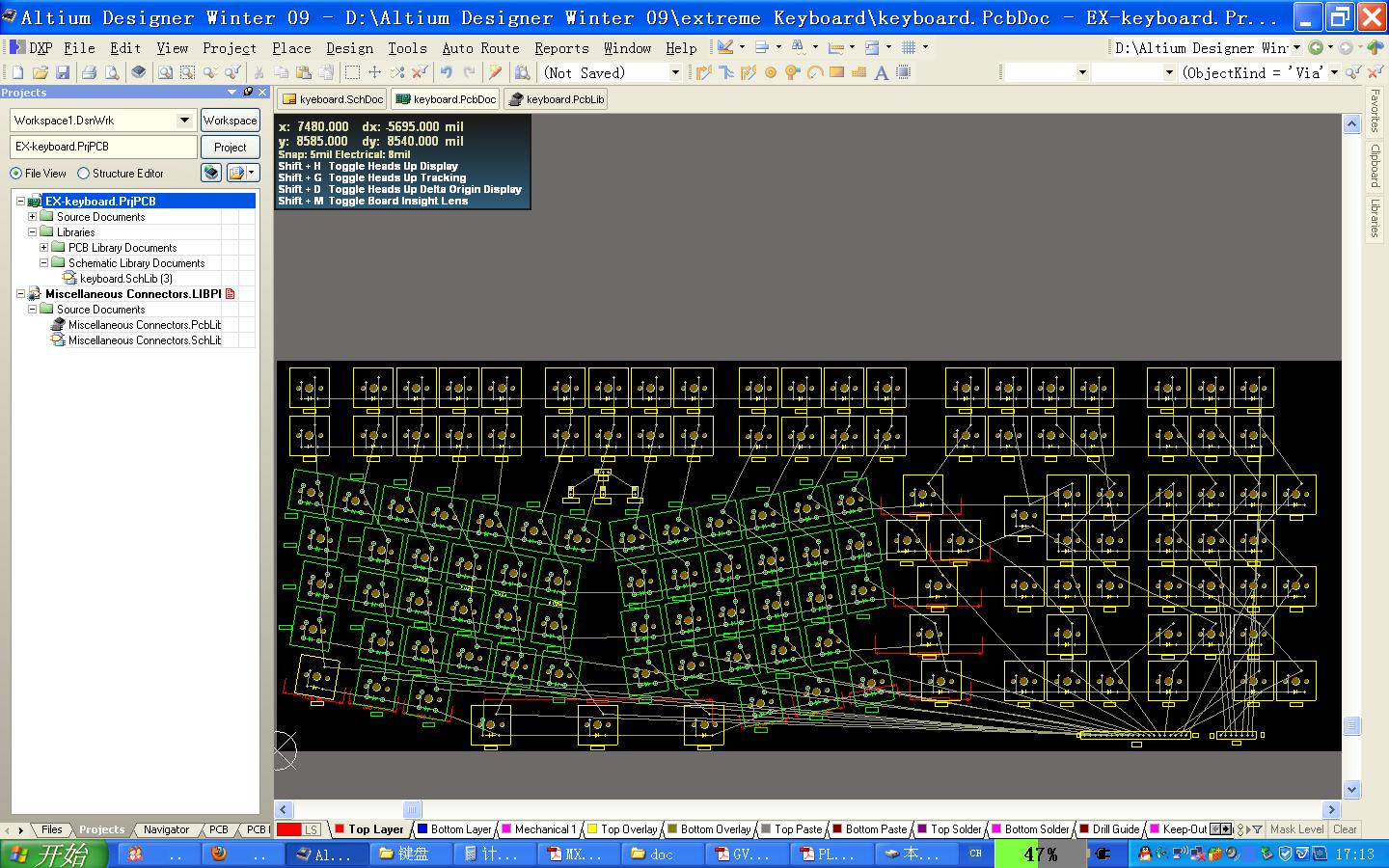
Task: Collapse the EX-keyboard.PrjPCB project node
Action: click(x=20, y=202)
